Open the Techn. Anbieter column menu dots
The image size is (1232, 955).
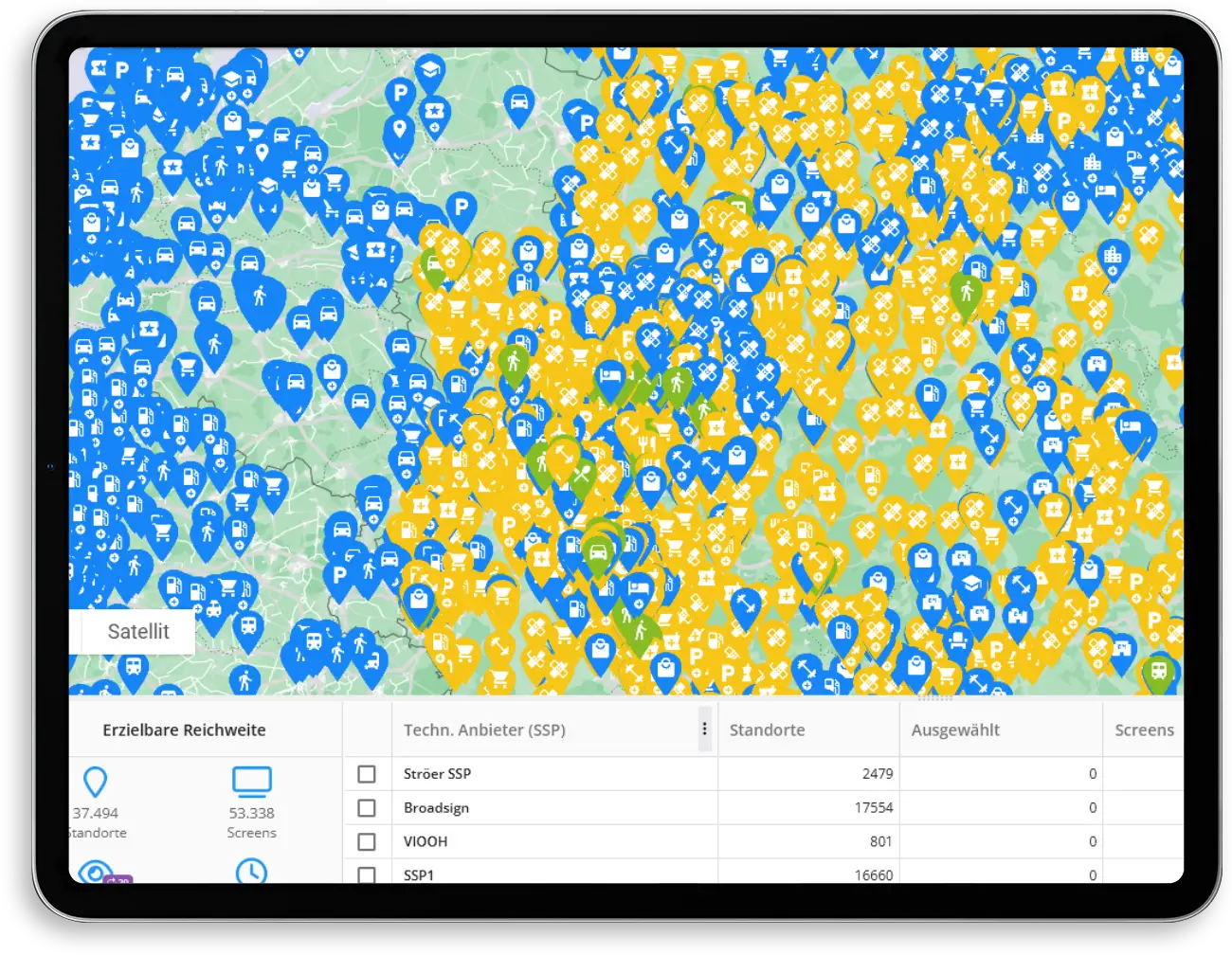[x=704, y=730]
